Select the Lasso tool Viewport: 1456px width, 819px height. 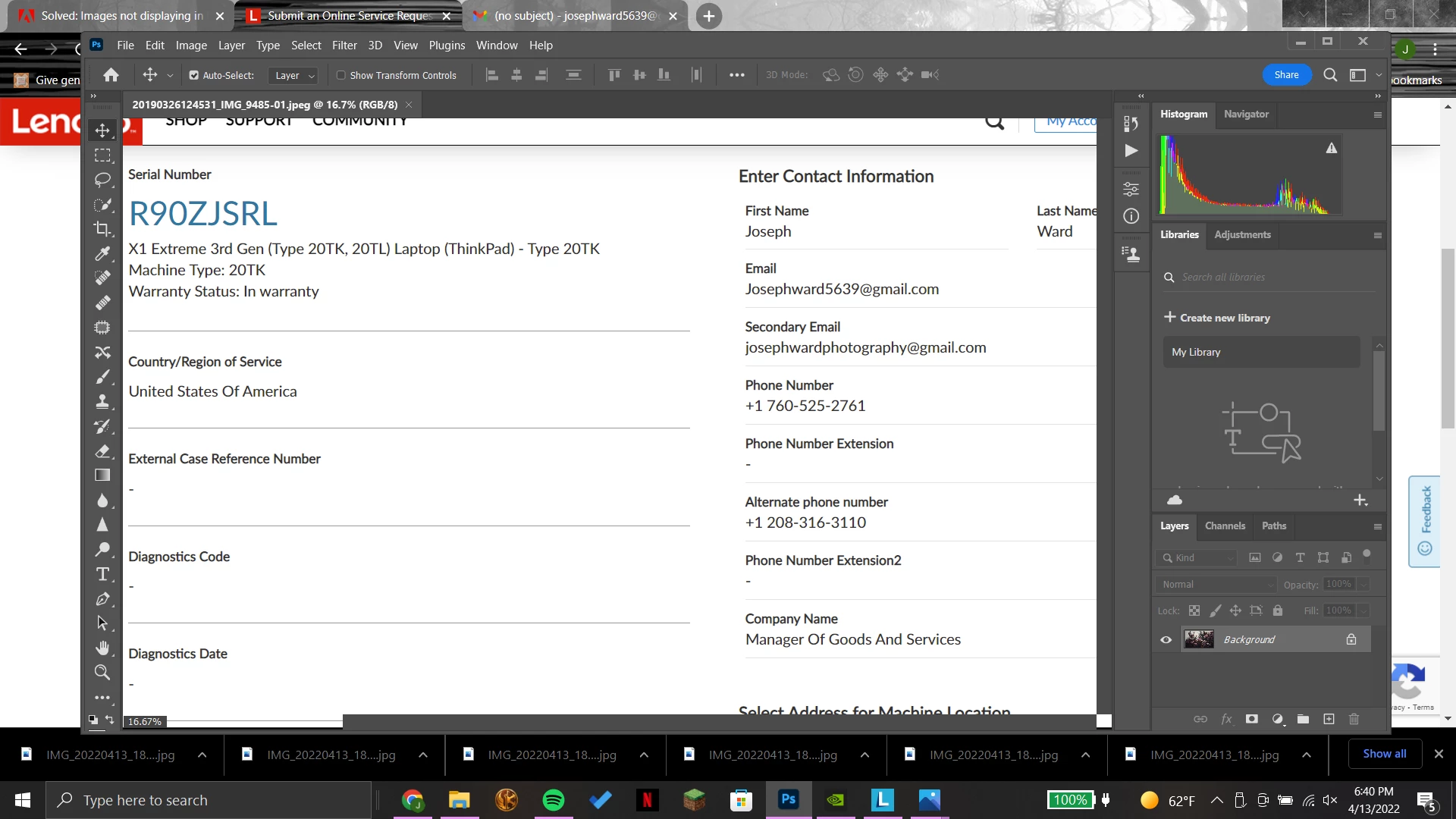[x=102, y=180]
